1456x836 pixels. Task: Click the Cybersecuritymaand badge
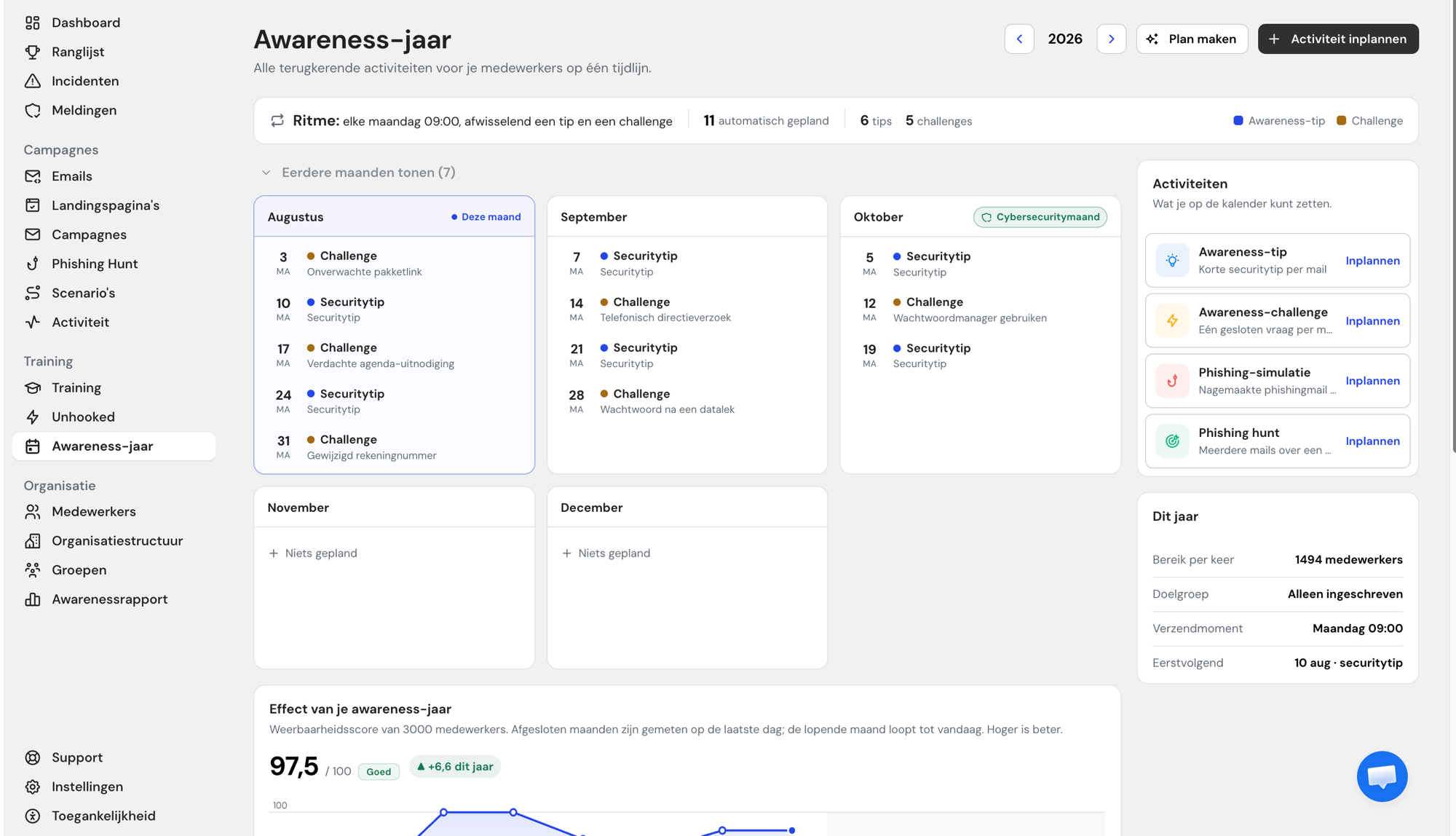[x=1040, y=217]
